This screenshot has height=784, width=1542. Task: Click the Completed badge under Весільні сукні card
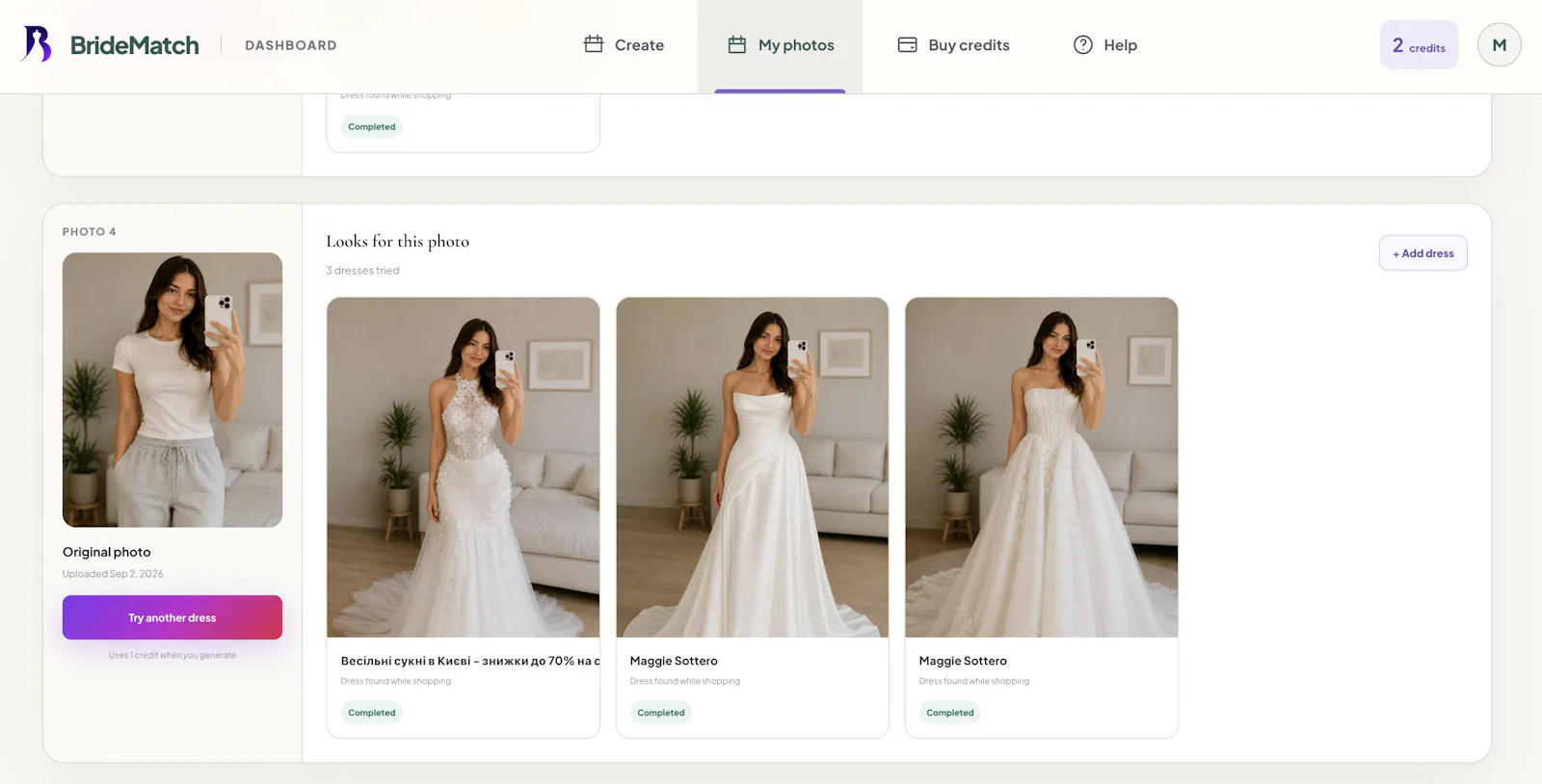(372, 713)
